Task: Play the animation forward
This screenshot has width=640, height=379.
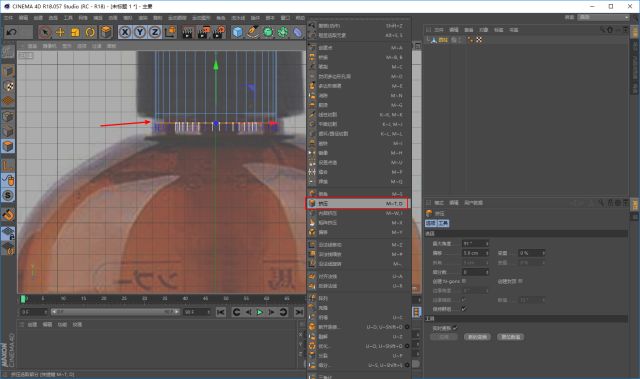Action: tap(260, 312)
